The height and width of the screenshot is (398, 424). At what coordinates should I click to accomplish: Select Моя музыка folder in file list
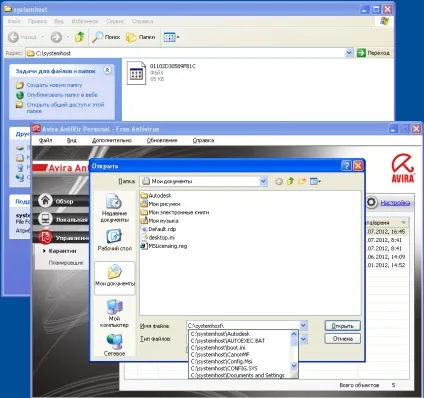pos(159,221)
